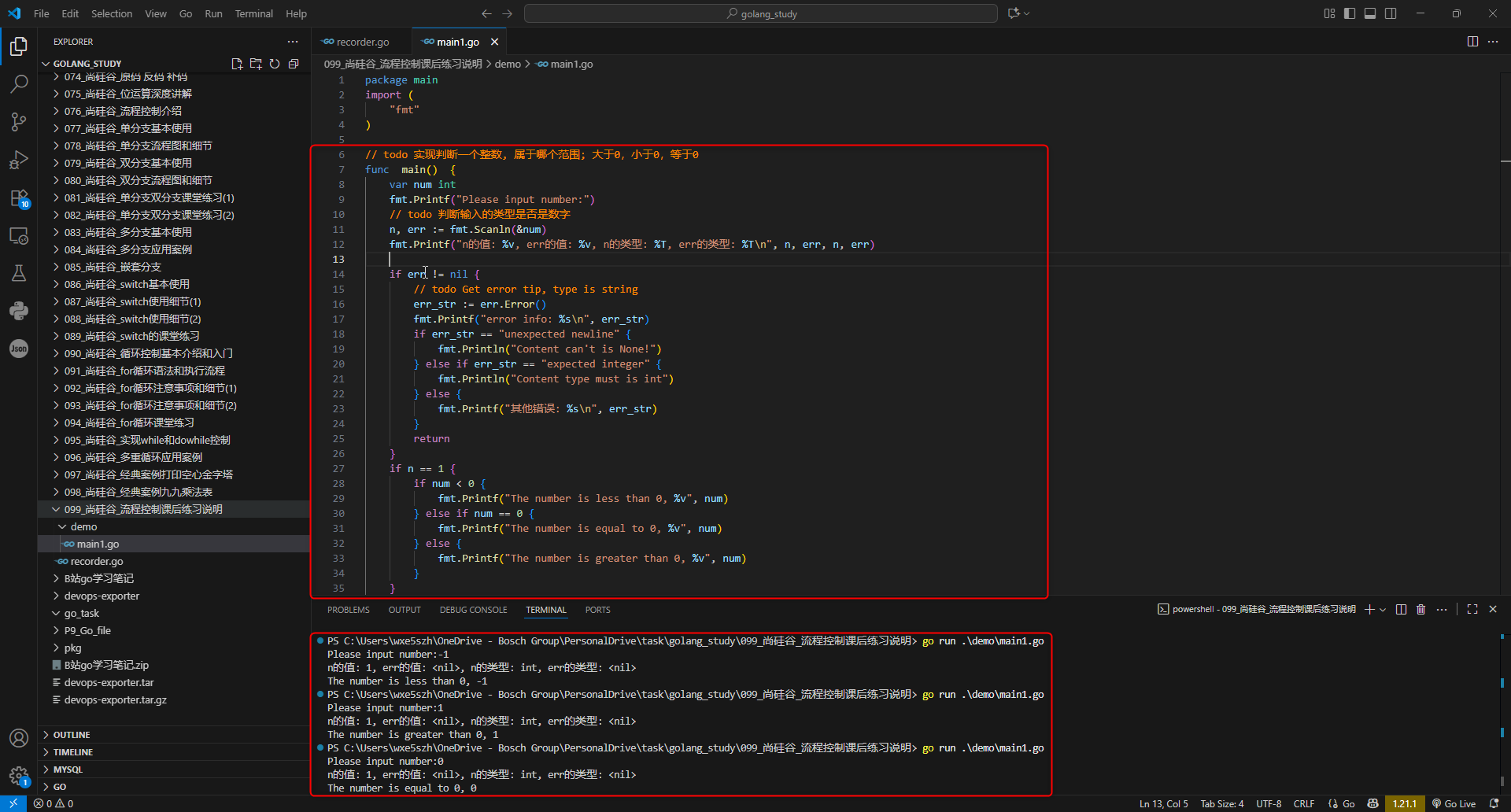This screenshot has height=812, width=1511.
Task: Close the main1.go editor tab
Action: [x=494, y=42]
